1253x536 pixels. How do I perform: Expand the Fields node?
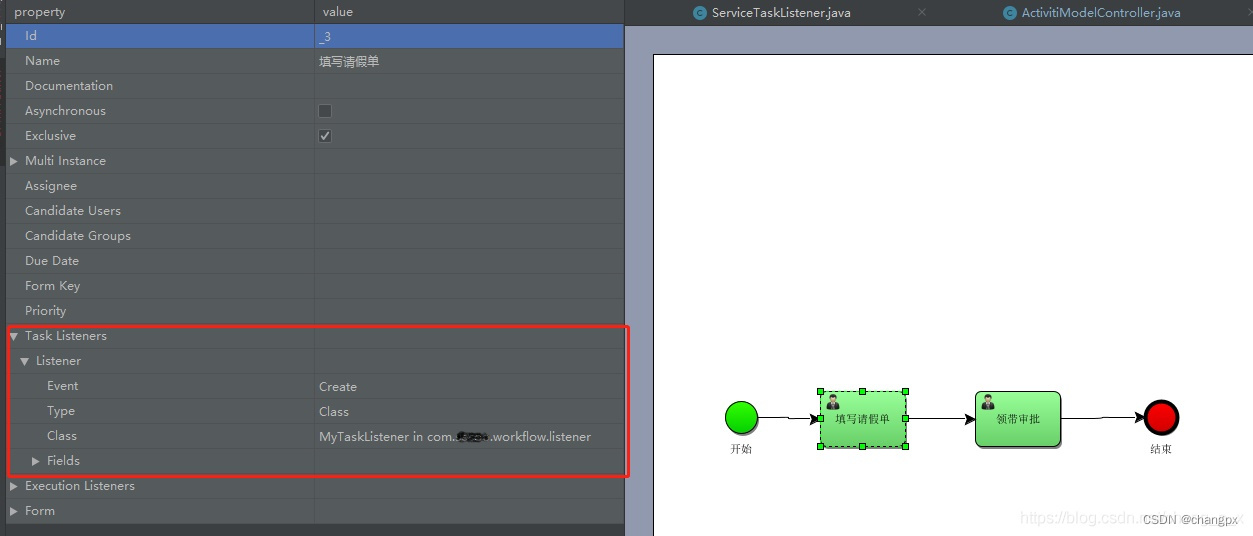tap(36, 461)
